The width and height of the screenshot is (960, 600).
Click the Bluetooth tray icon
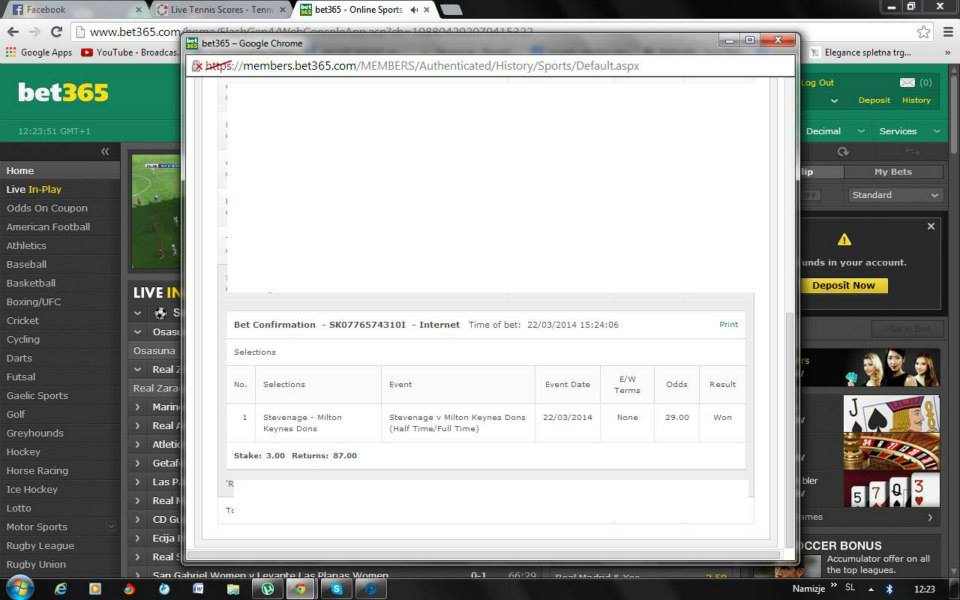pyautogui.click(x=889, y=589)
